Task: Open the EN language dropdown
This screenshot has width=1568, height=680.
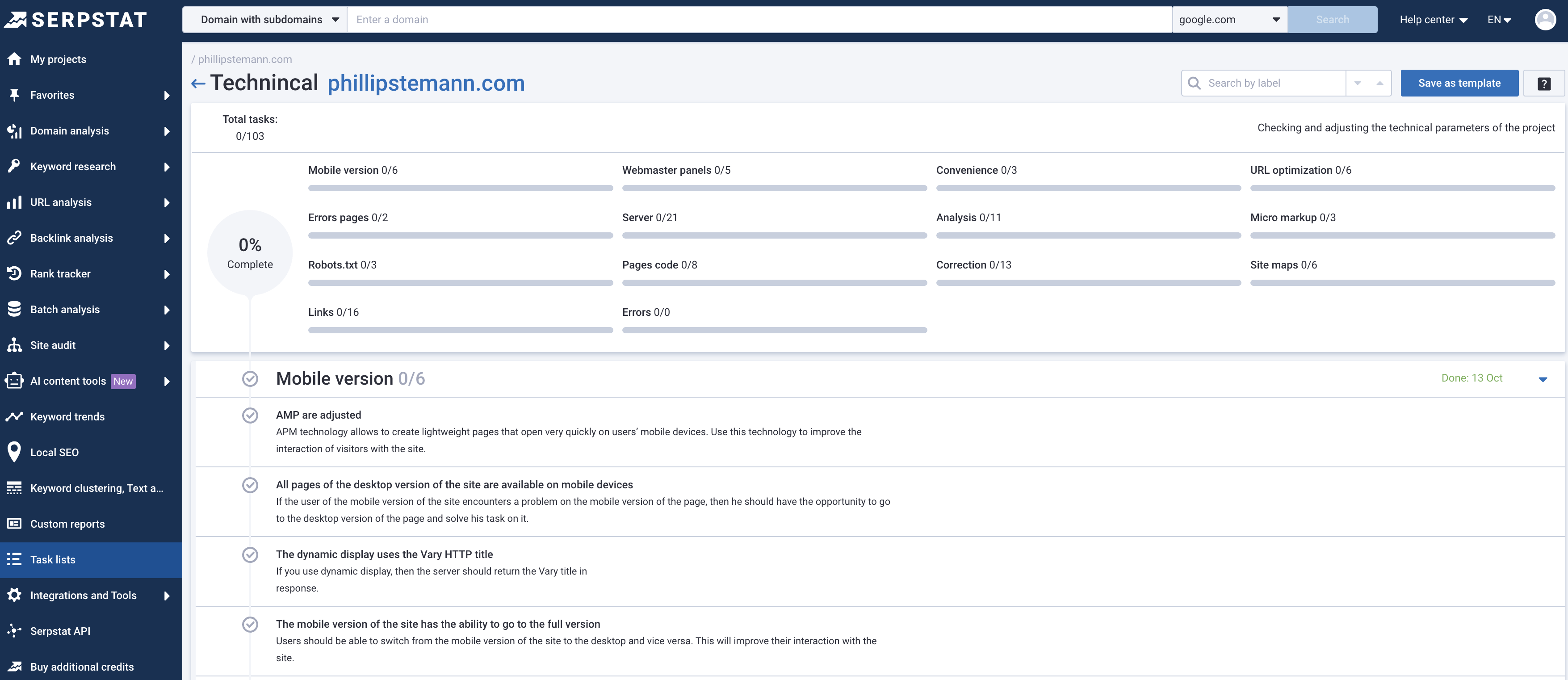Action: tap(1499, 20)
